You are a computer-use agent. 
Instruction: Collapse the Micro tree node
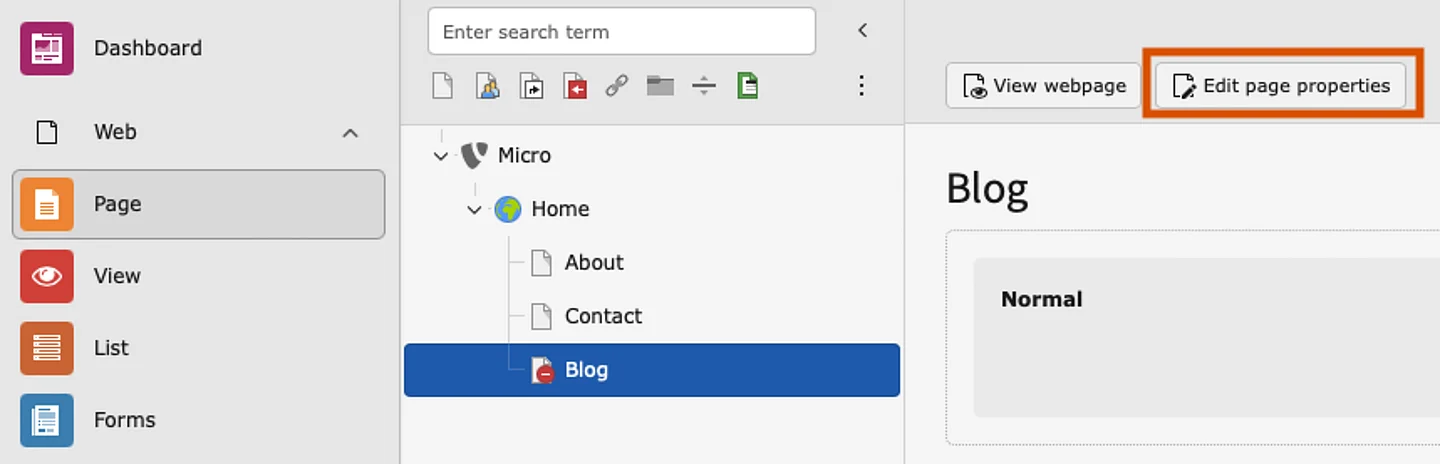(441, 156)
